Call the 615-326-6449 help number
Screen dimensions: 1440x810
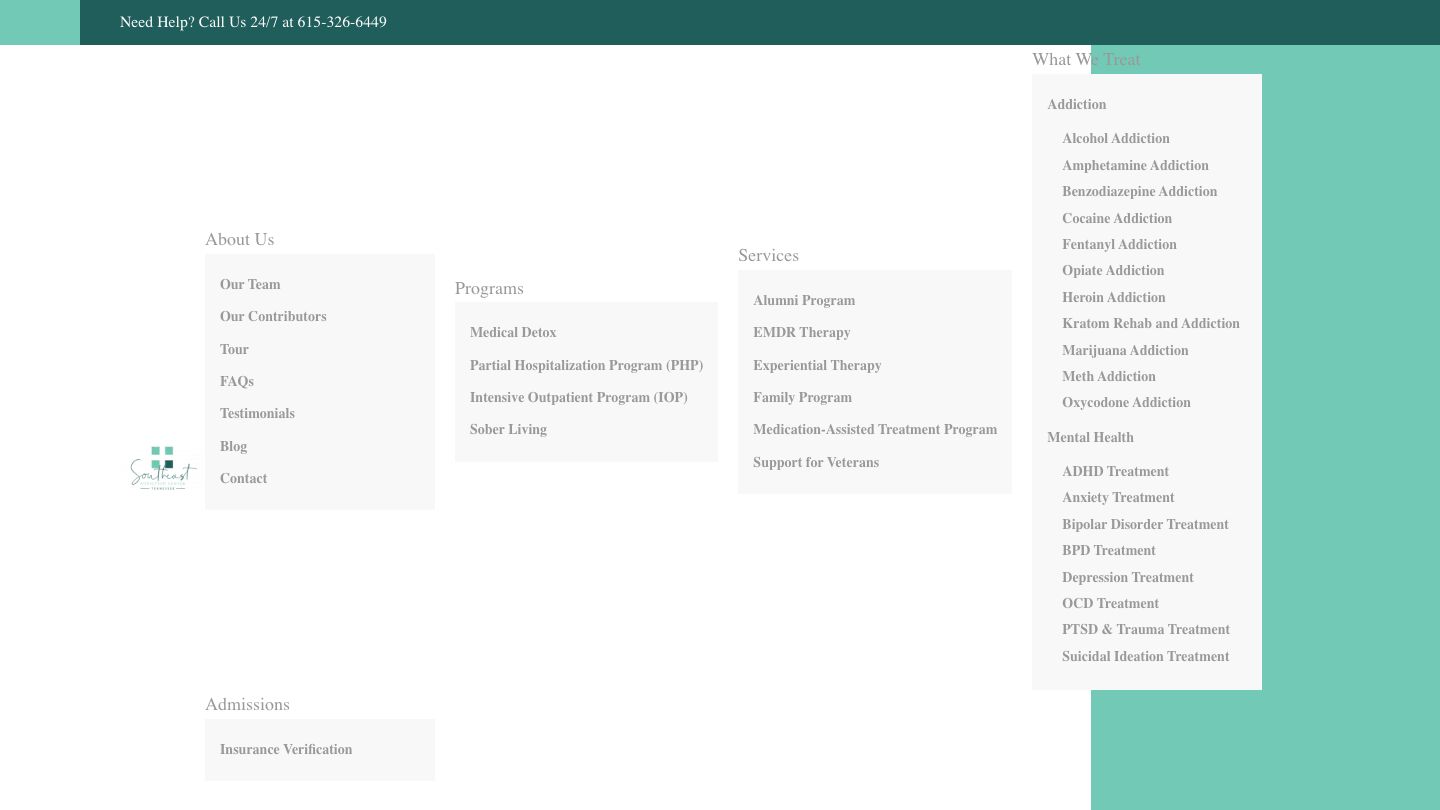(x=341, y=22)
